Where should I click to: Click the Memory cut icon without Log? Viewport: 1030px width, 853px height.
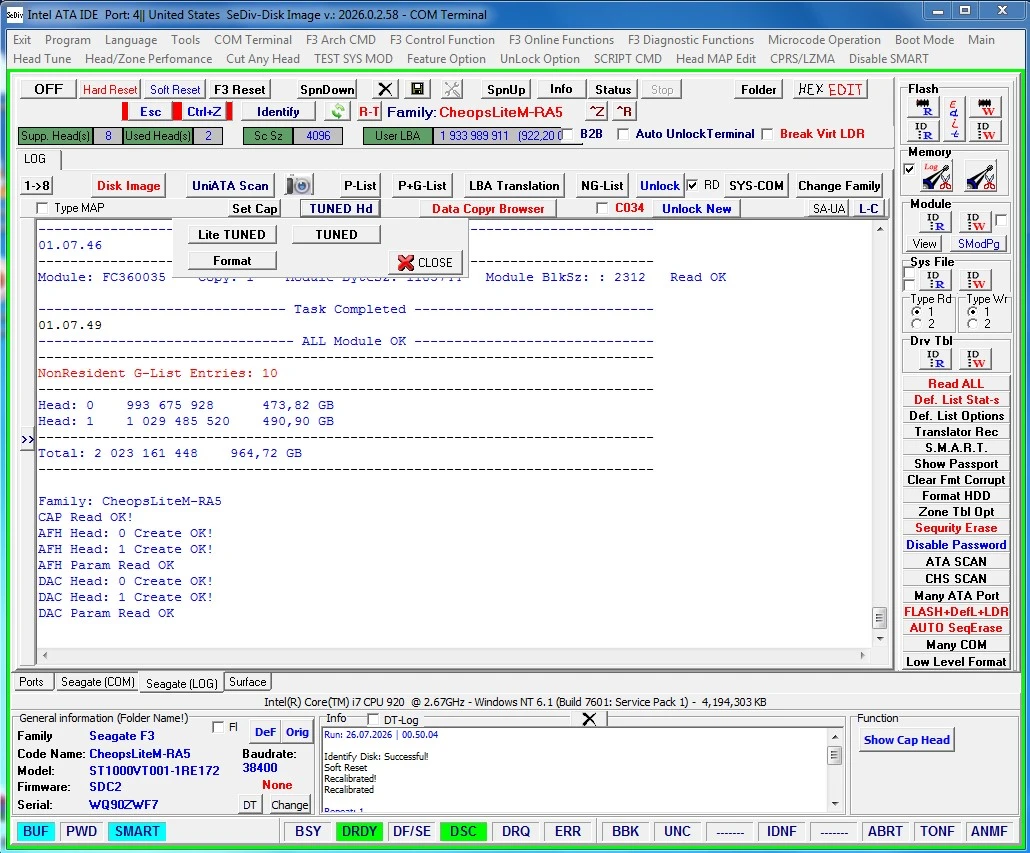(981, 176)
